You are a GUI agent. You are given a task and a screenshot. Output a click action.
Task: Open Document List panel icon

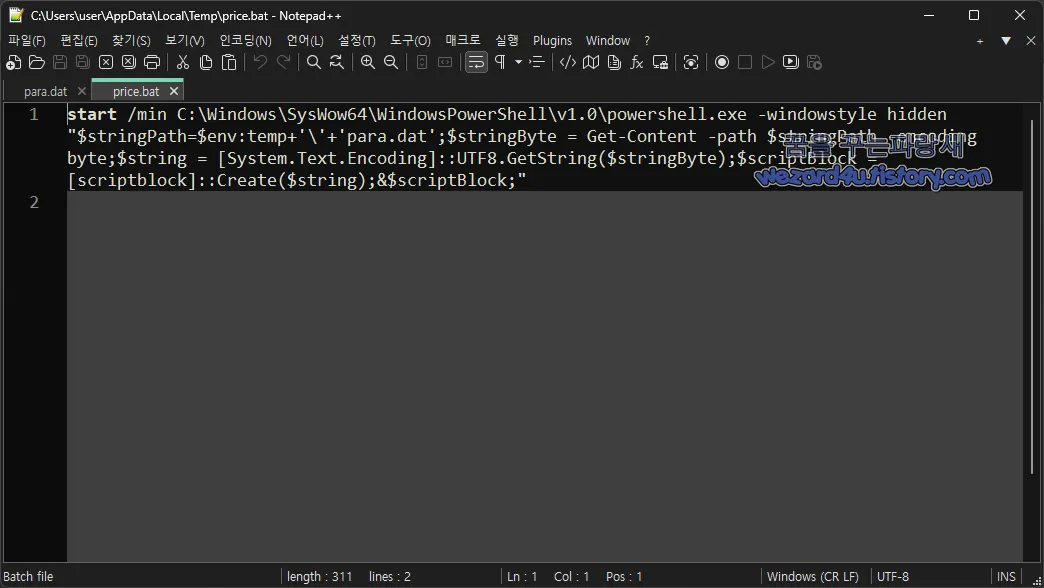point(614,63)
